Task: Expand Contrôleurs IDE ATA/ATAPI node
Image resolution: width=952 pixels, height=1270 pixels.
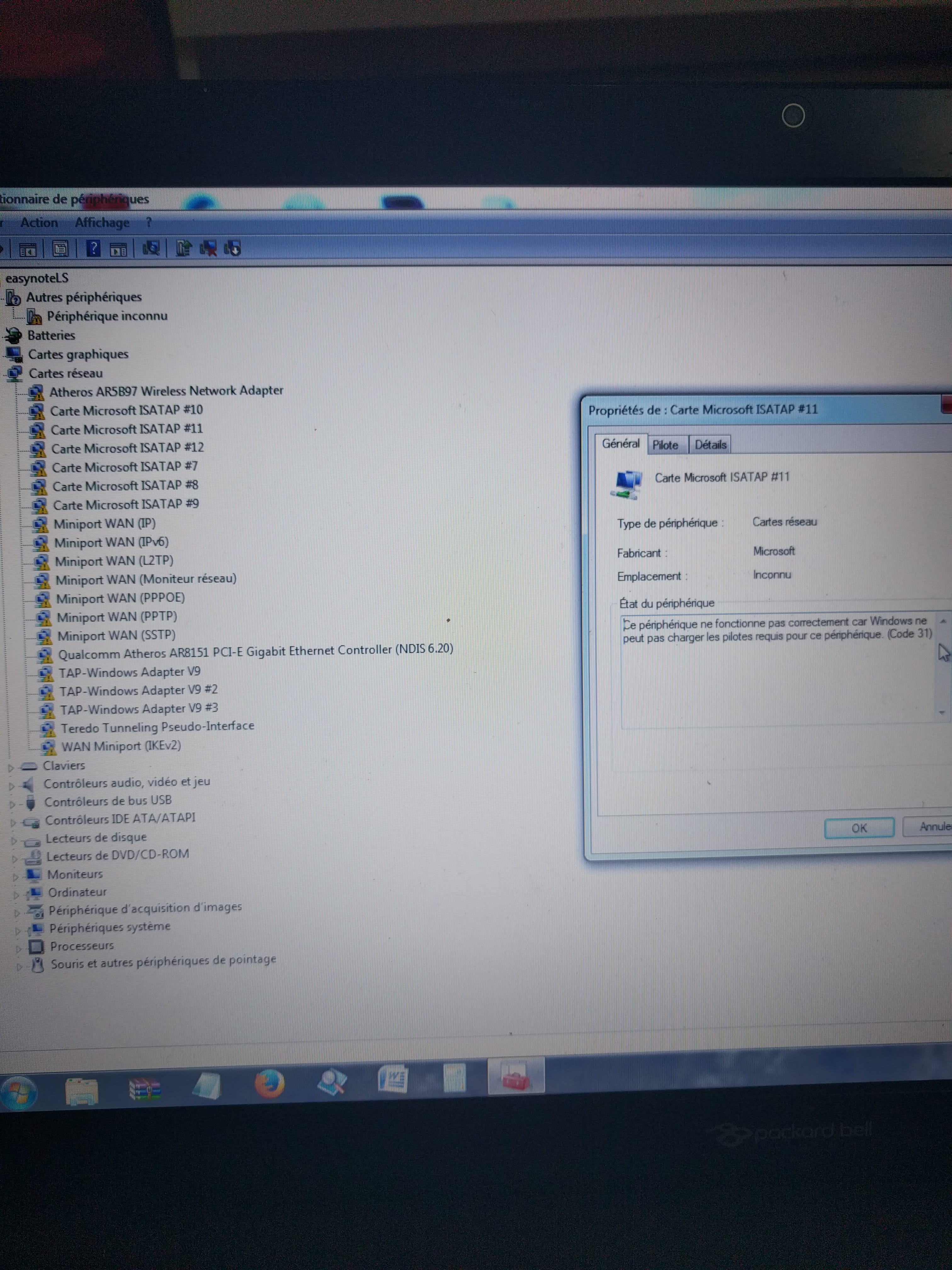Action: click(13, 823)
